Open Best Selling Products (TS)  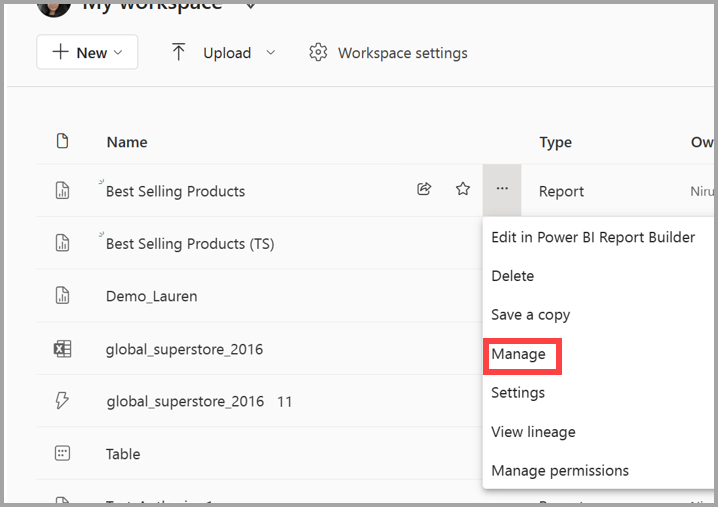(x=190, y=244)
